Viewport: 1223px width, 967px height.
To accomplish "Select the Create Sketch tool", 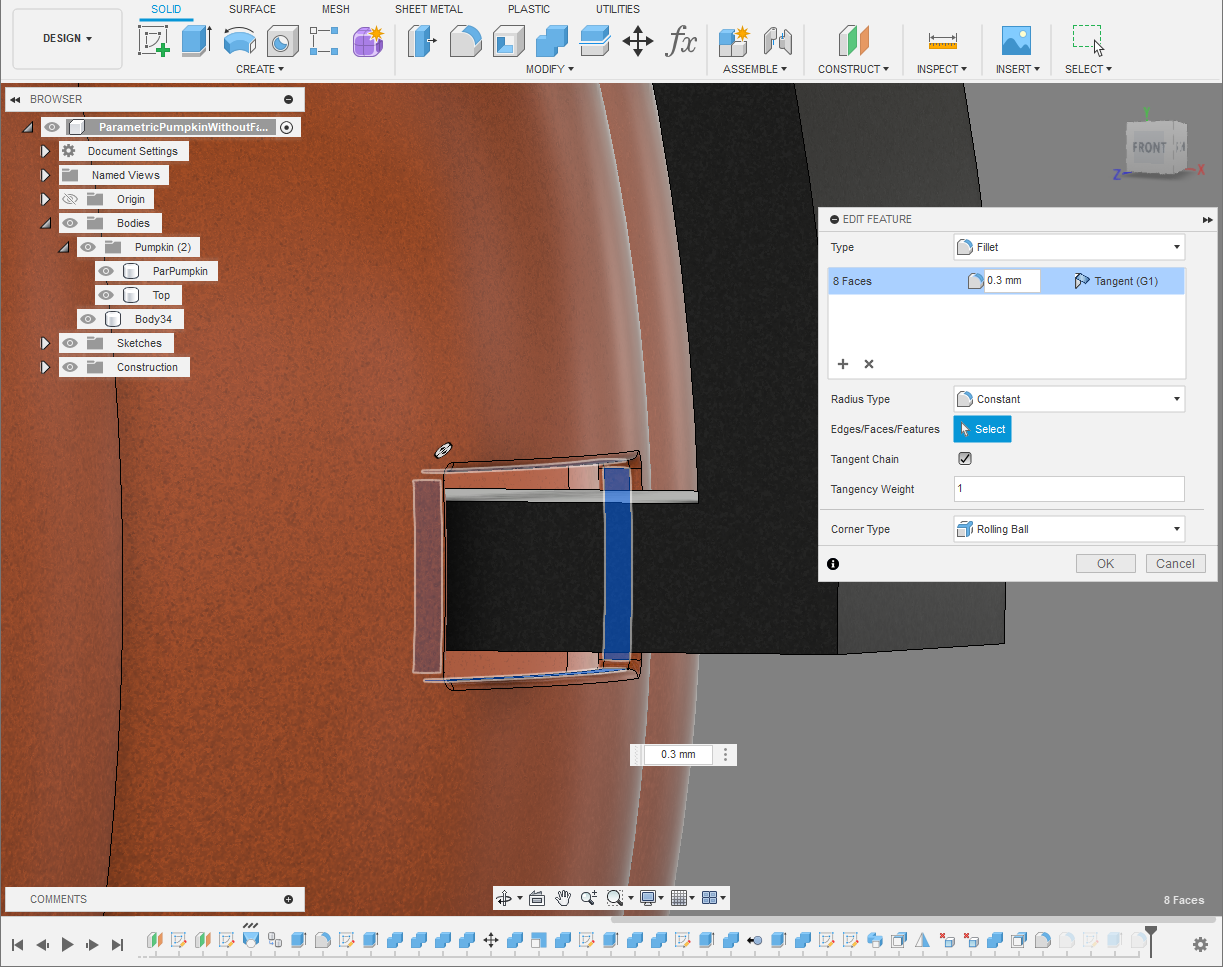I will 152,41.
